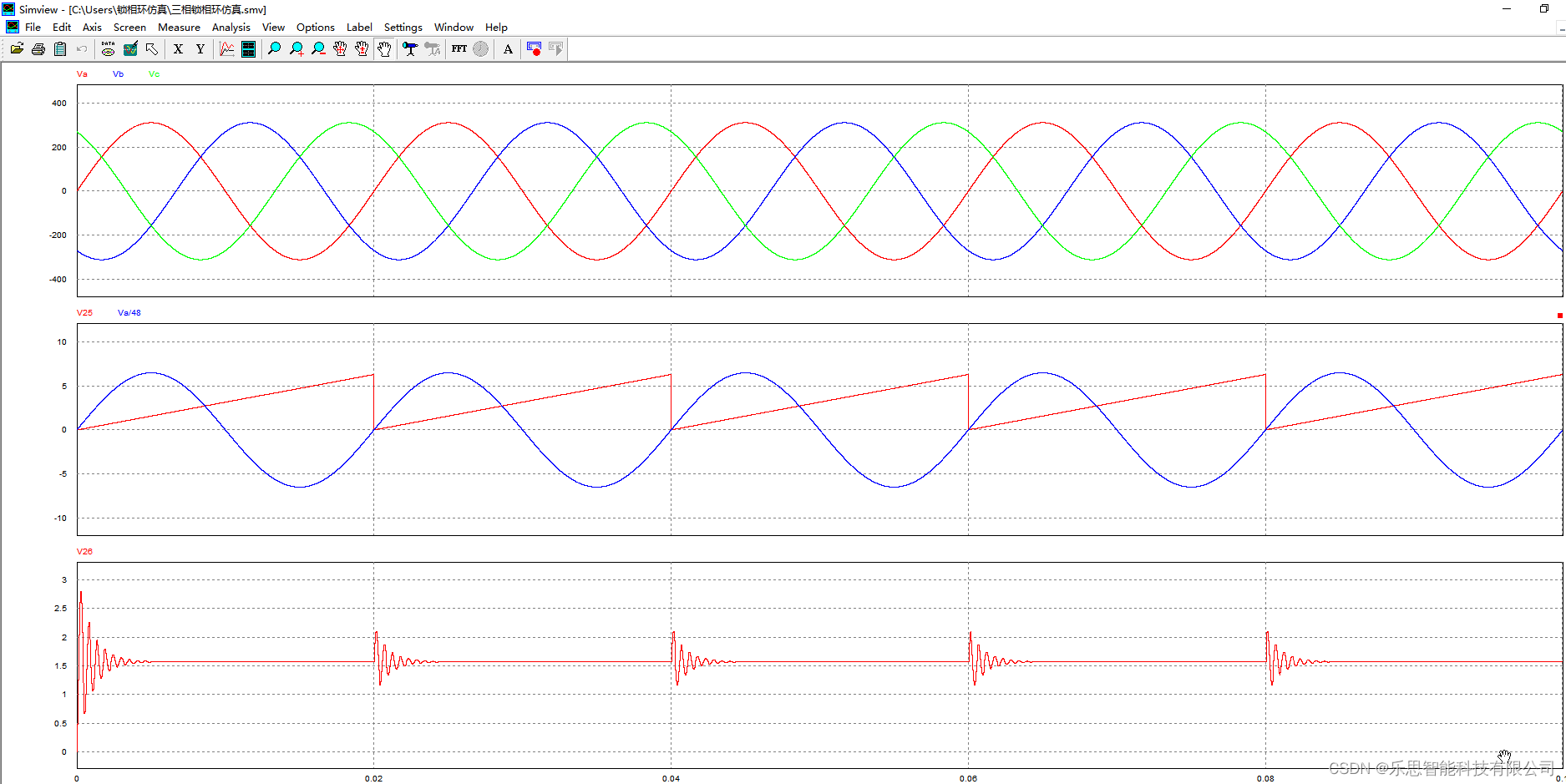Click the grayed playback screen icon
The image size is (1566, 784).
click(x=556, y=49)
